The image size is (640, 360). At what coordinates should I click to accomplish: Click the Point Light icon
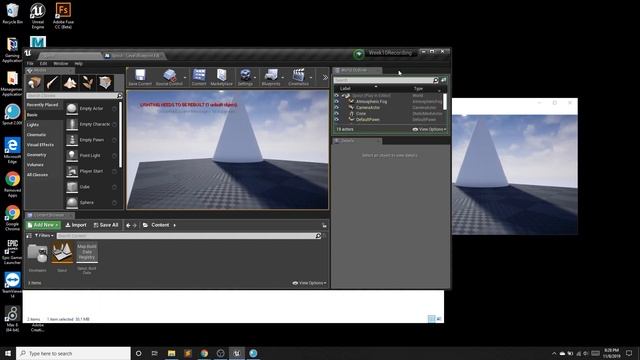72,156
